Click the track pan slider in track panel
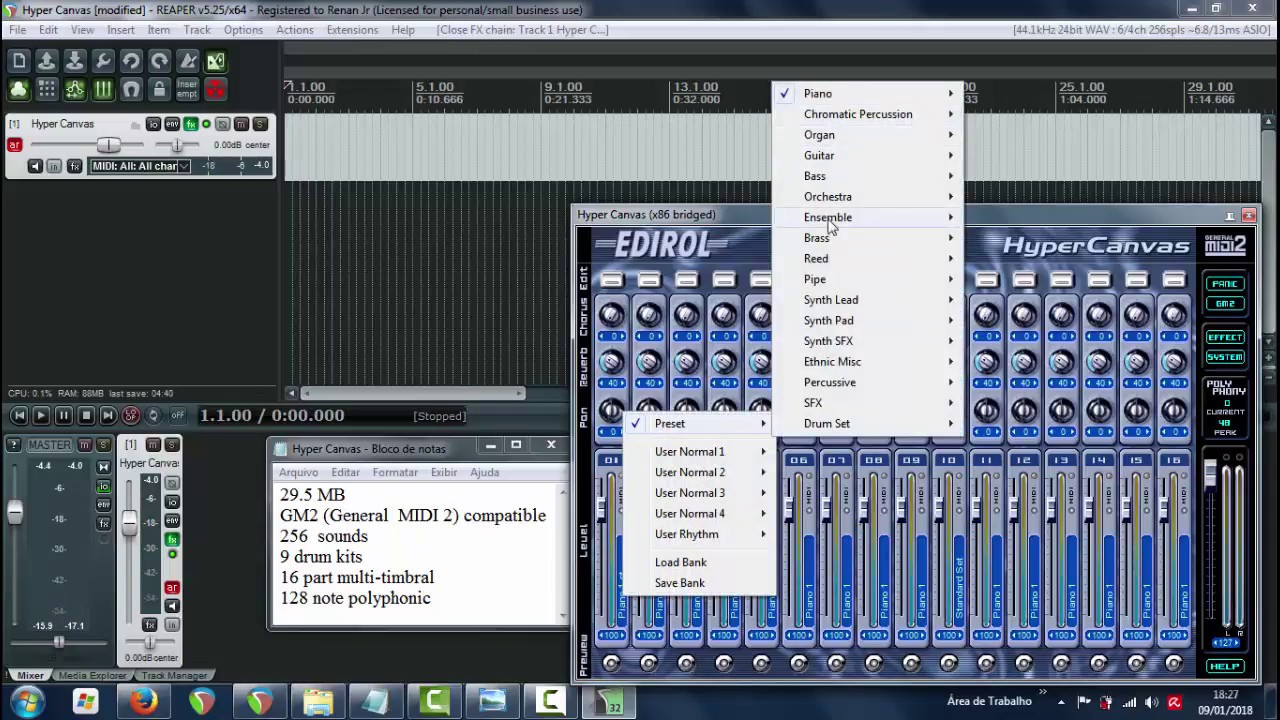1280x720 pixels. (x=177, y=145)
